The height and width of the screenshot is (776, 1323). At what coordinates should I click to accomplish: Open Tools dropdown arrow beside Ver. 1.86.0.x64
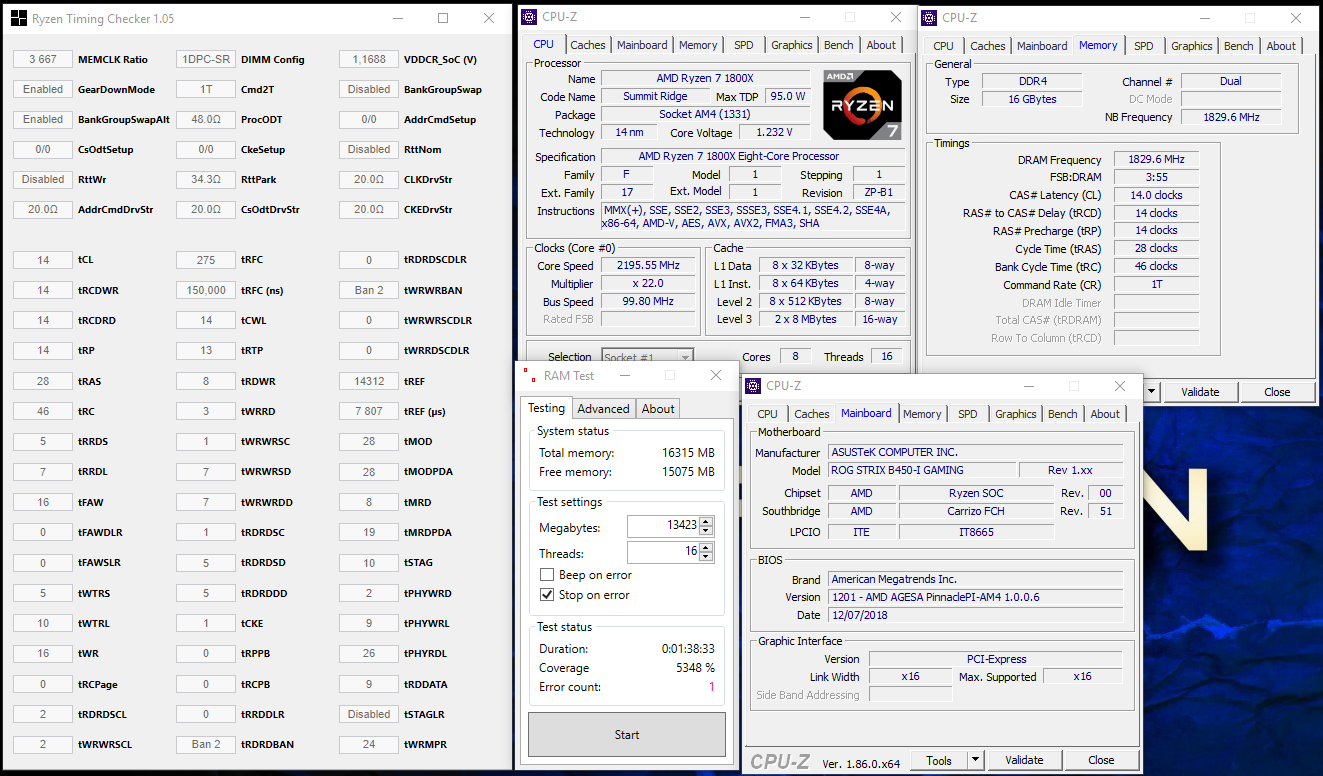pos(975,760)
